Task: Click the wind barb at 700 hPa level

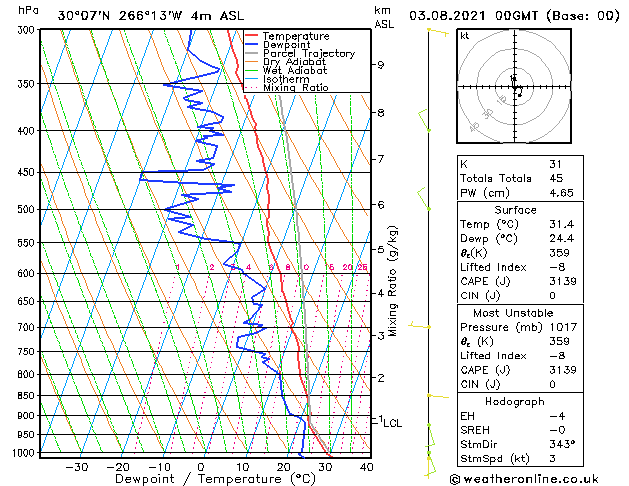Action: [420, 326]
